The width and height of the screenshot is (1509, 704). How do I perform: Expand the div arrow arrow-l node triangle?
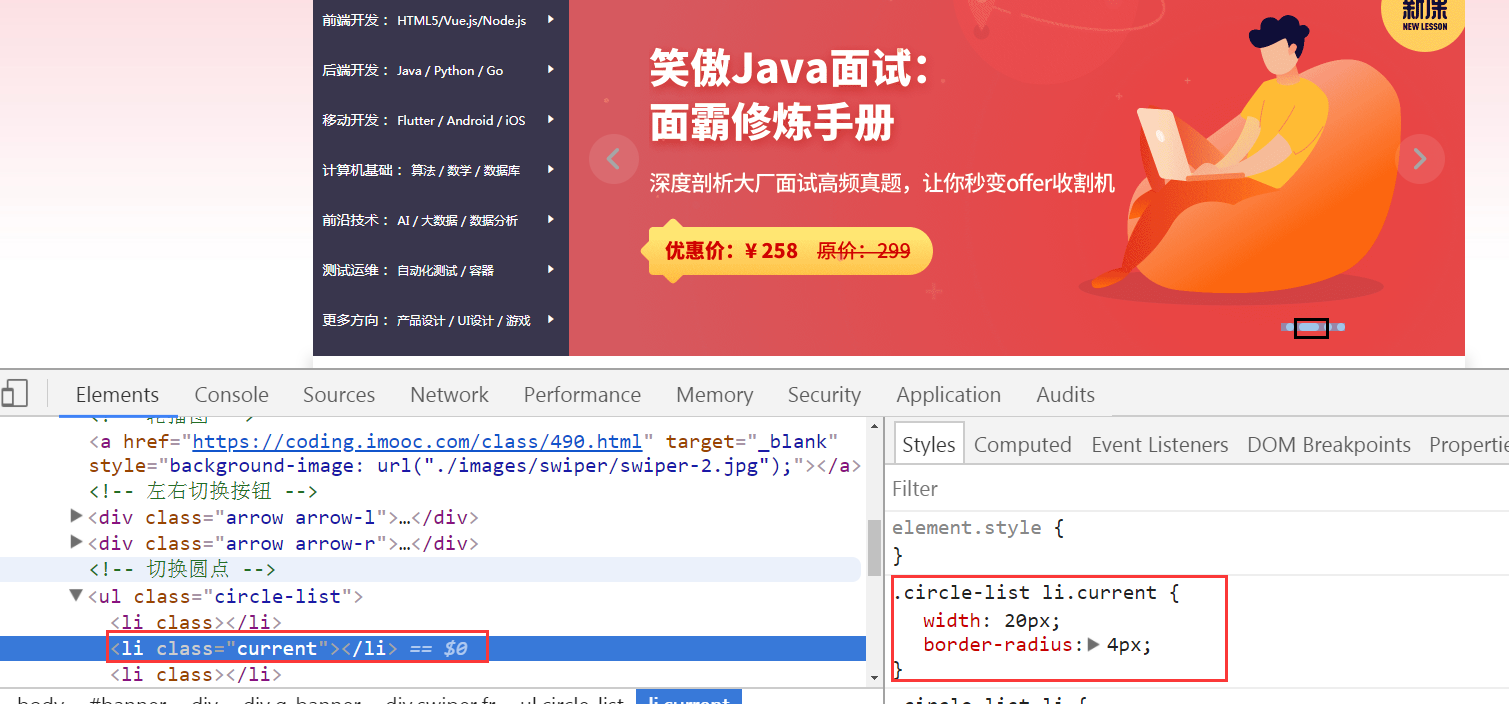coord(76,517)
